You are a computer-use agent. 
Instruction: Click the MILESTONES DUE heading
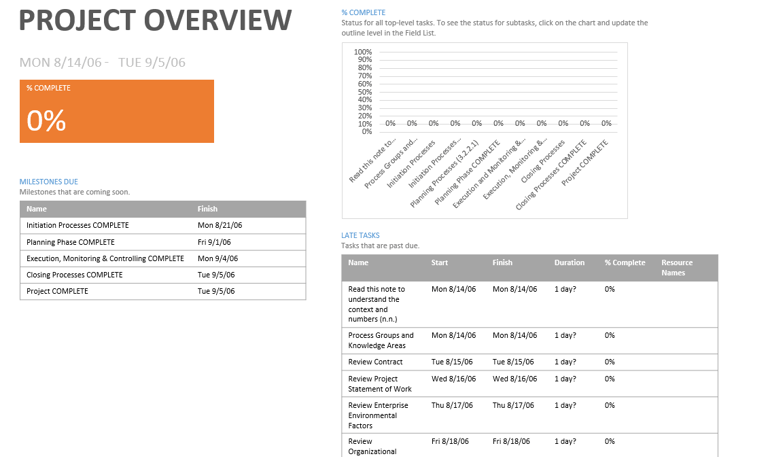pyautogui.click(x=48, y=181)
